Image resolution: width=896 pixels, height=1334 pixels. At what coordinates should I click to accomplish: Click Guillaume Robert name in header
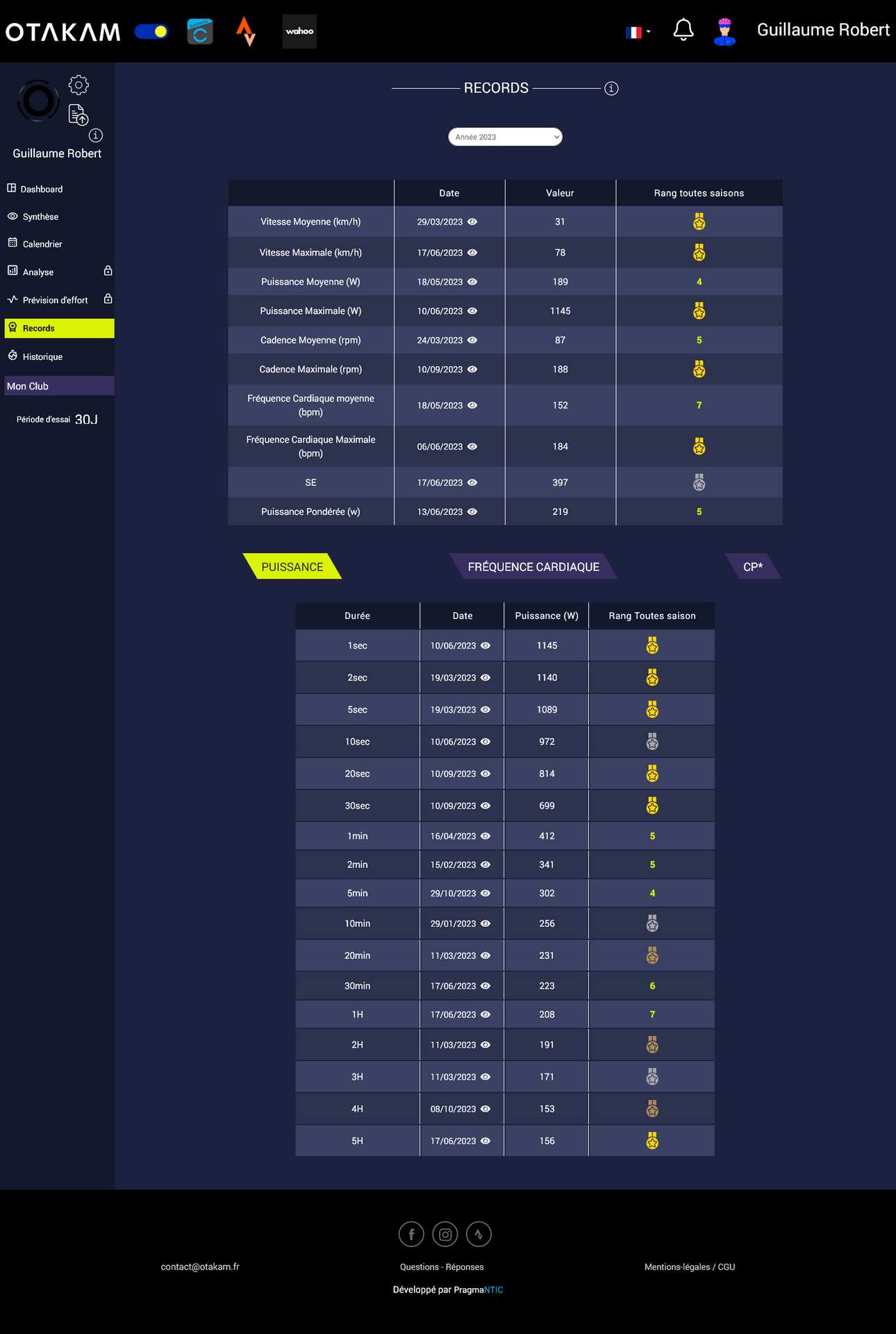pyautogui.click(x=823, y=30)
